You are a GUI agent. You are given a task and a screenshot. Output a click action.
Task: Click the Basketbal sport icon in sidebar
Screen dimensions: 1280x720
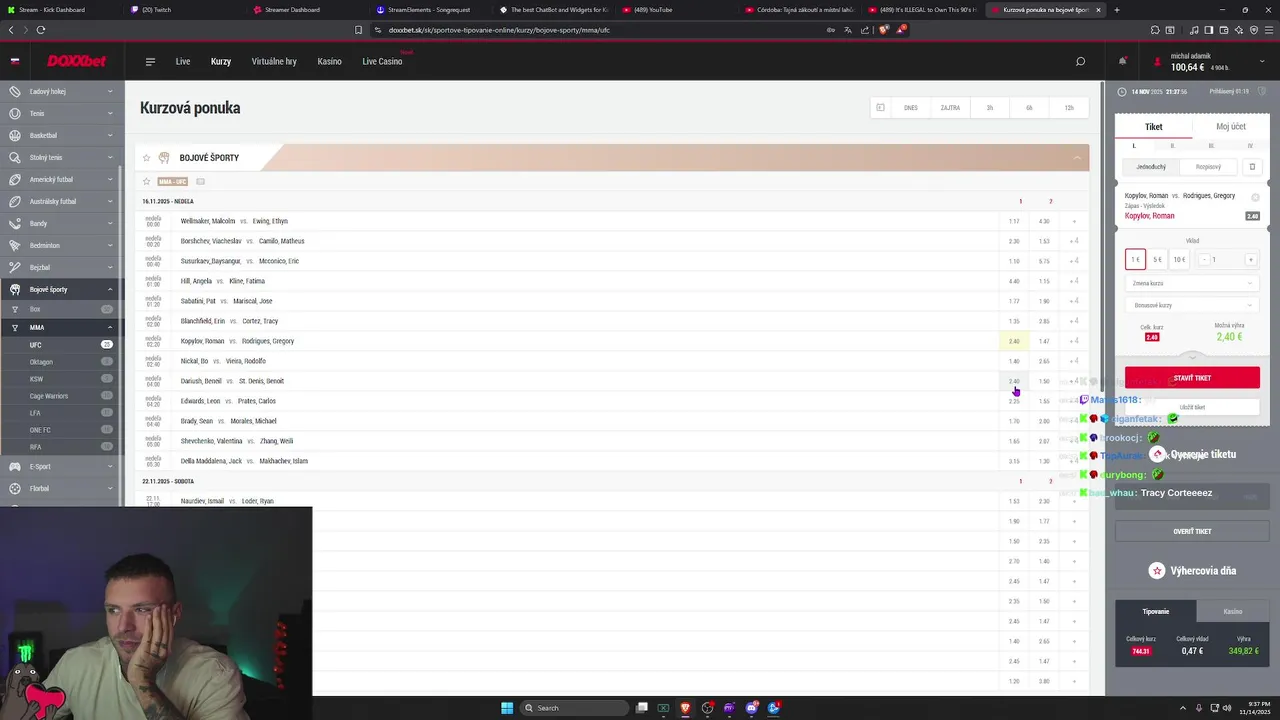[15, 135]
